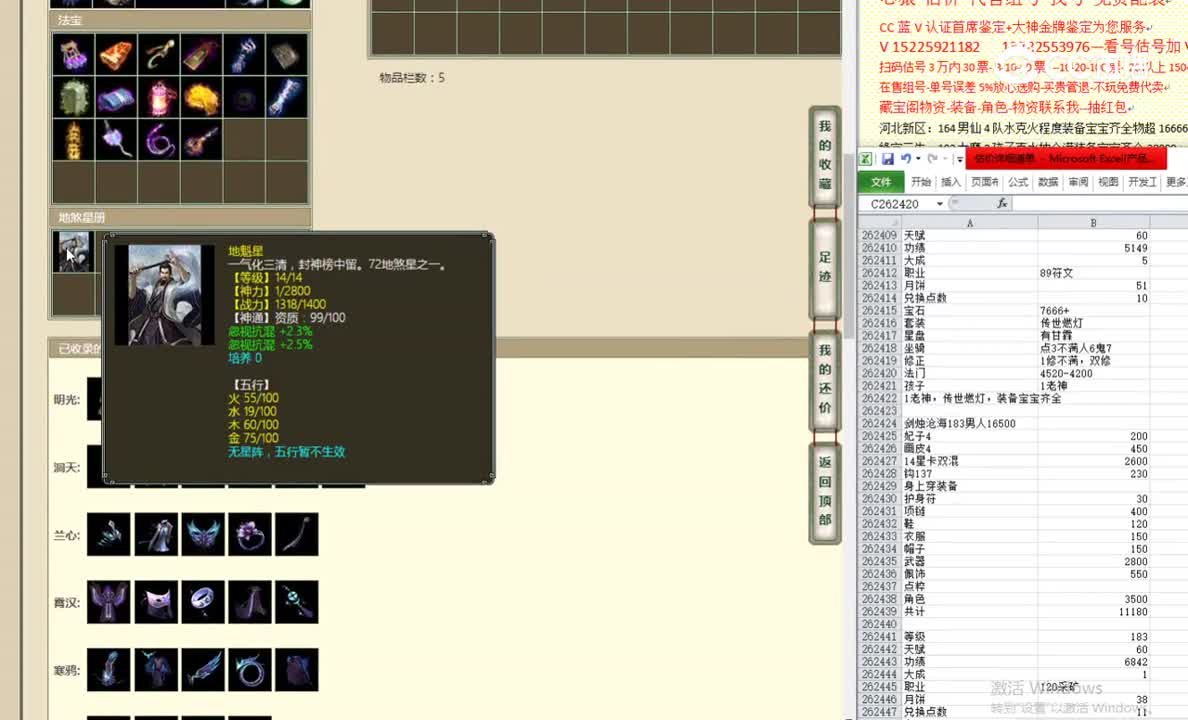Open the 文件 tab in Excel
1188x720 pixels.
(x=880, y=182)
